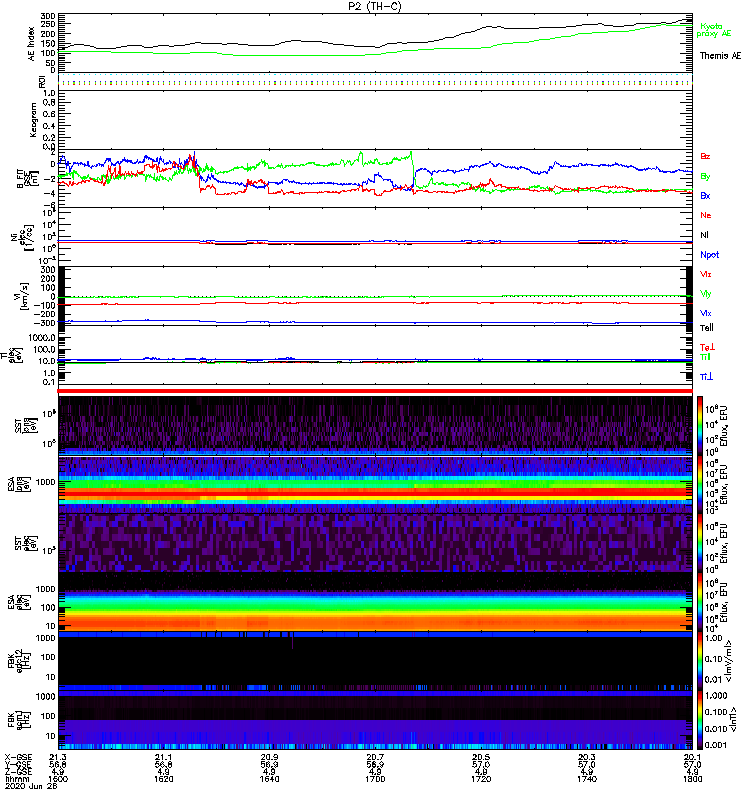Viewport: 750px width, 800px height.
Task: Click the "300" tick on AE Index axis
Action: click(48, 17)
